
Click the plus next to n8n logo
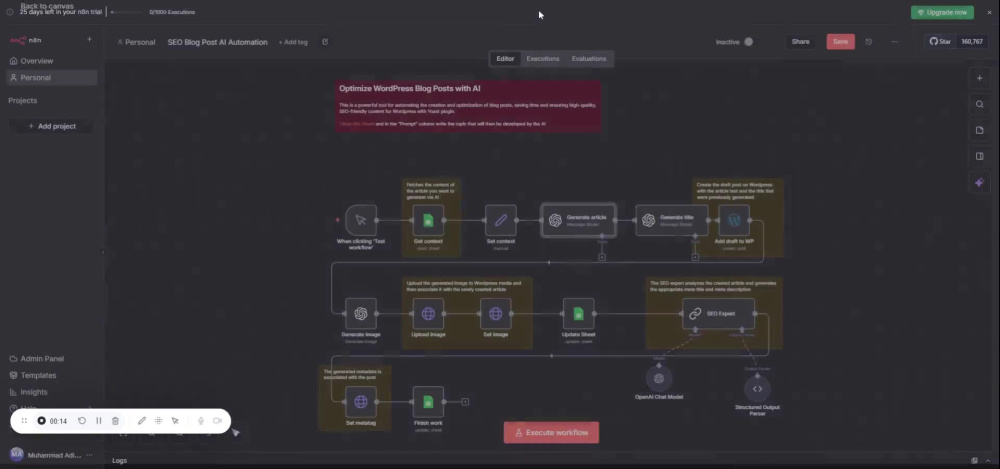click(x=89, y=40)
